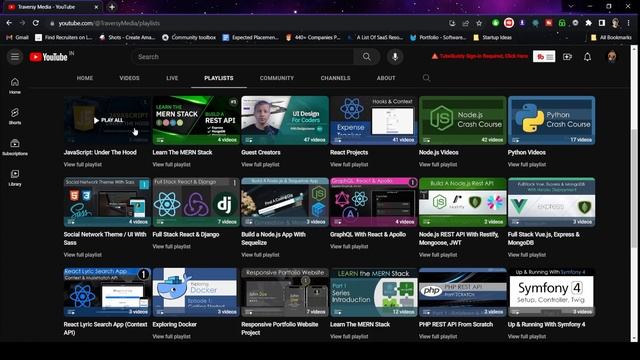Click 'React Lyric Search App (Context API)' title
The height and width of the screenshot is (360, 640).
(x=105, y=329)
